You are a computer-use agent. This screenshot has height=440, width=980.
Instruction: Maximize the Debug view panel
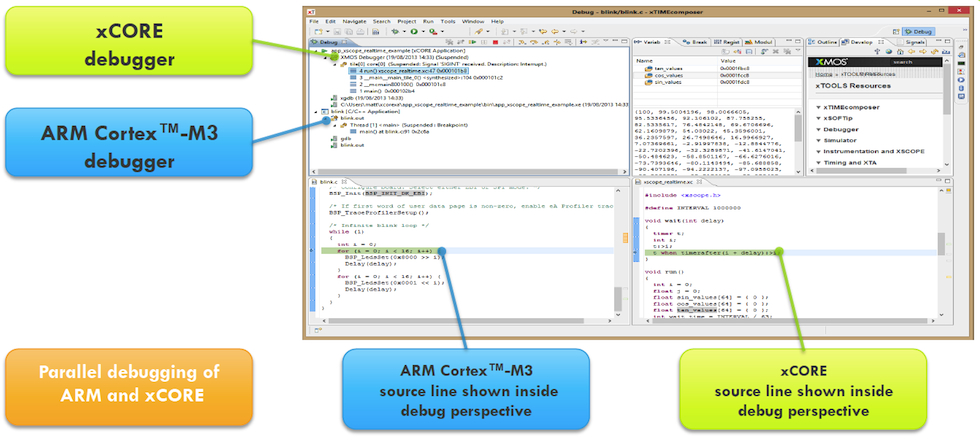624,41
